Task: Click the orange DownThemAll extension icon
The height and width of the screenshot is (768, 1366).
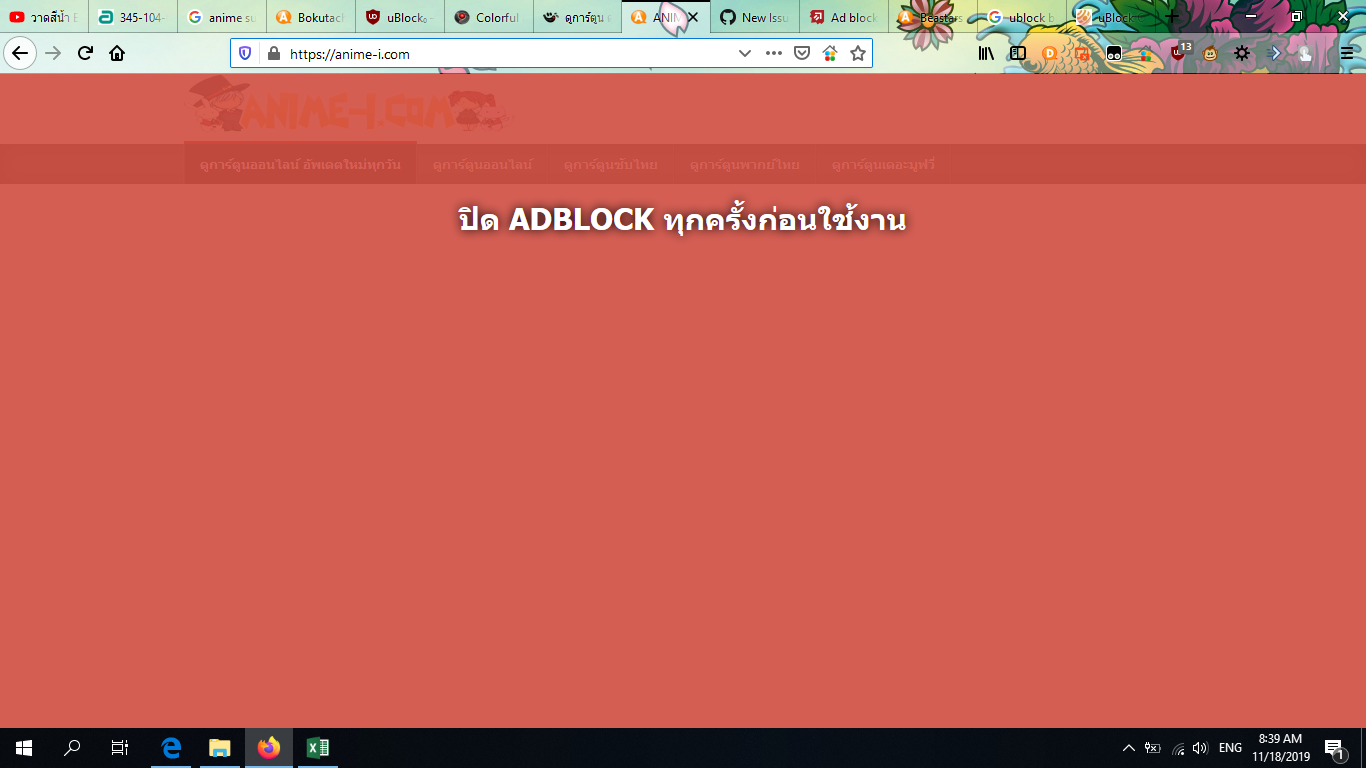Action: tap(1051, 54)
